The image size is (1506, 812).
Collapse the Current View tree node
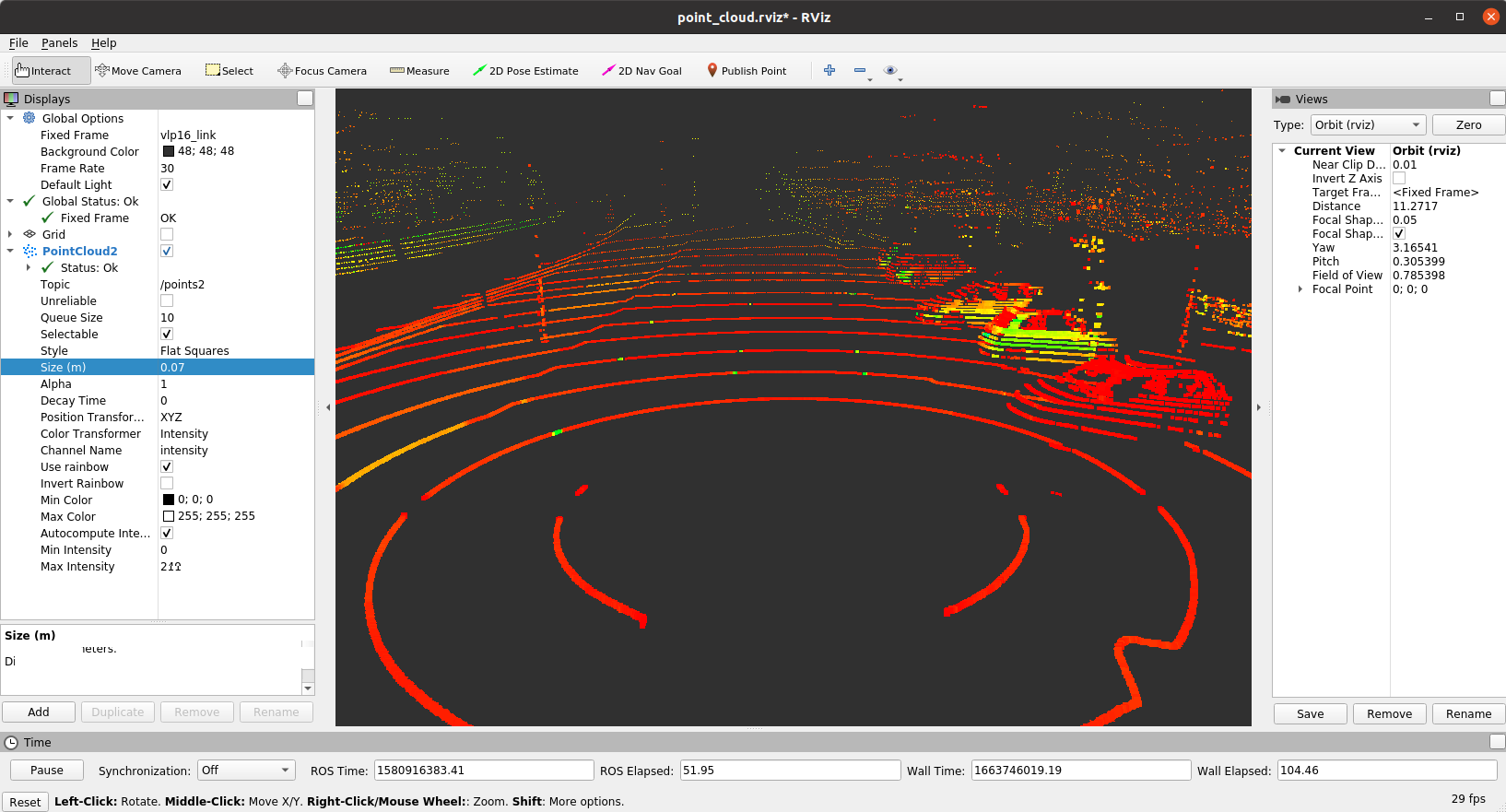point(1282,150)
